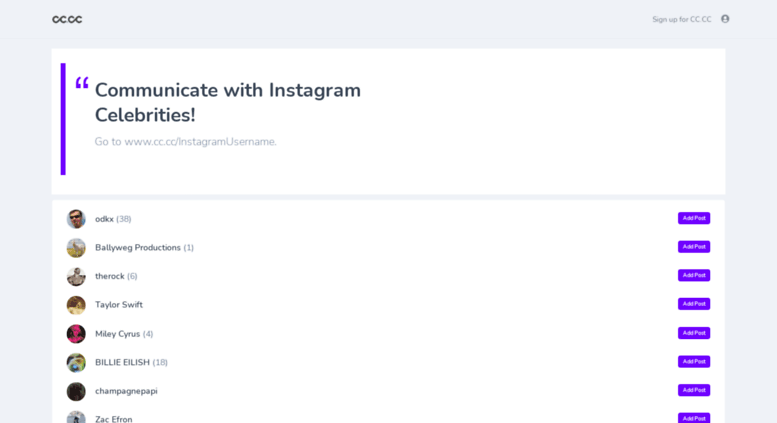The height and width of the screenshot is (423, 777).
Task: Open therock avatar picture
Action: click(x=76, y=276)
